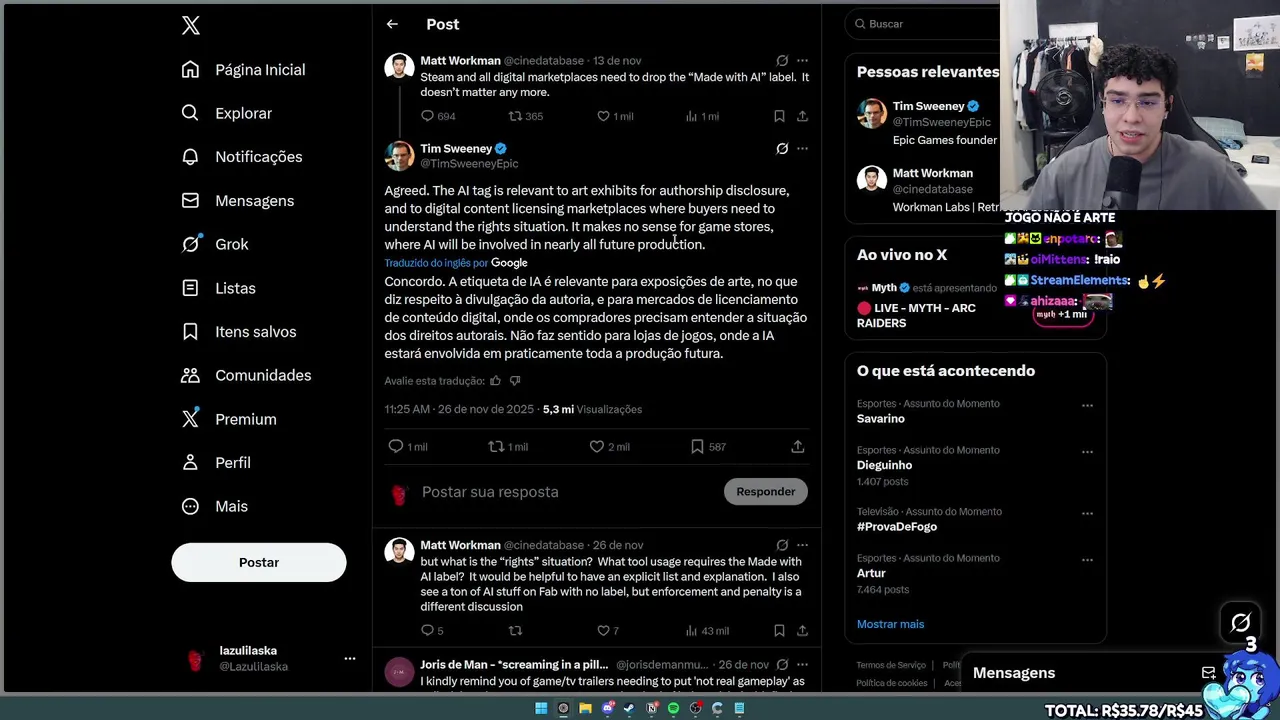Open more options for Artur trend
Viewport: 1280px width, 720px height.
click(x=1087, y=560)
